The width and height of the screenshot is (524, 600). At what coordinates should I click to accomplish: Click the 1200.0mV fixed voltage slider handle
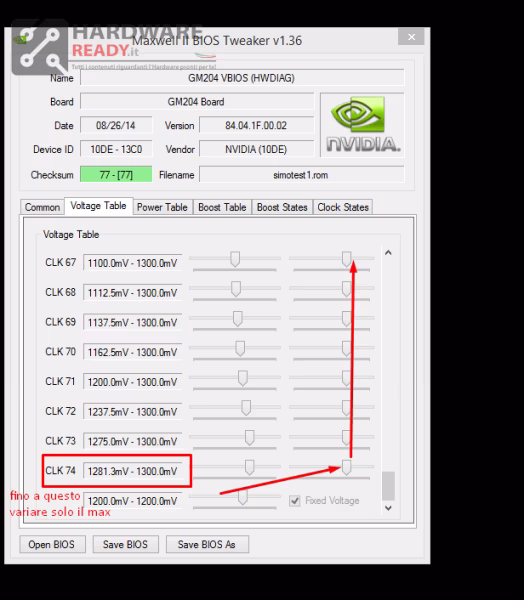pos(242,497)
